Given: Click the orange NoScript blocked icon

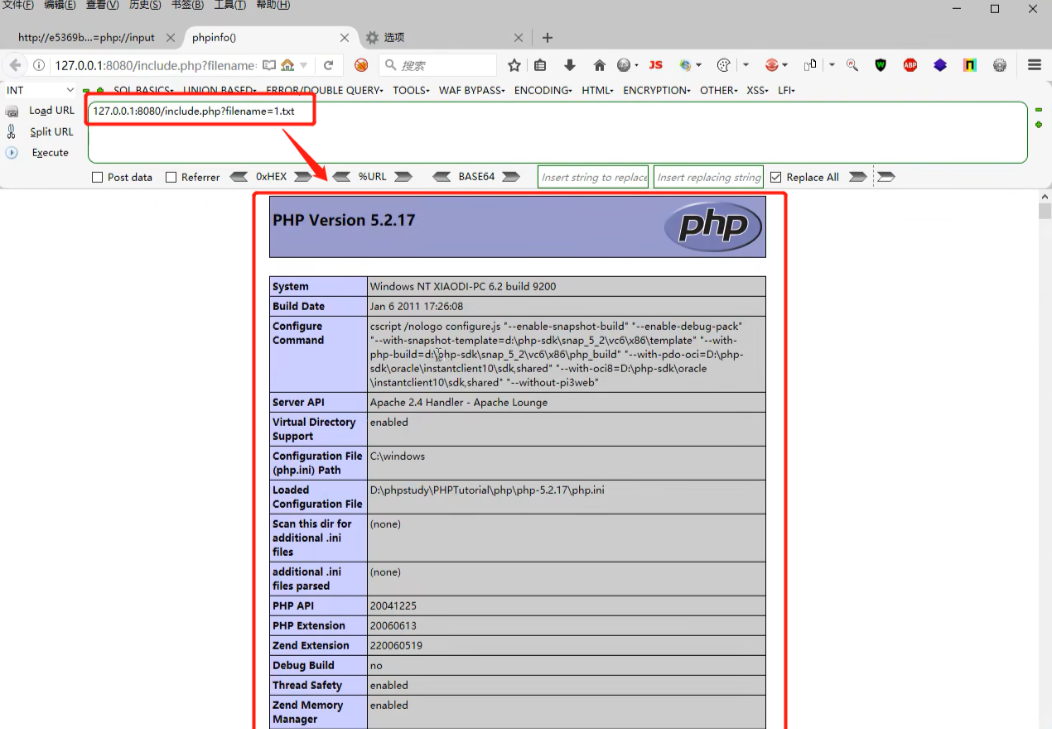Looking at the screenshot, I should tap(361, 65).
